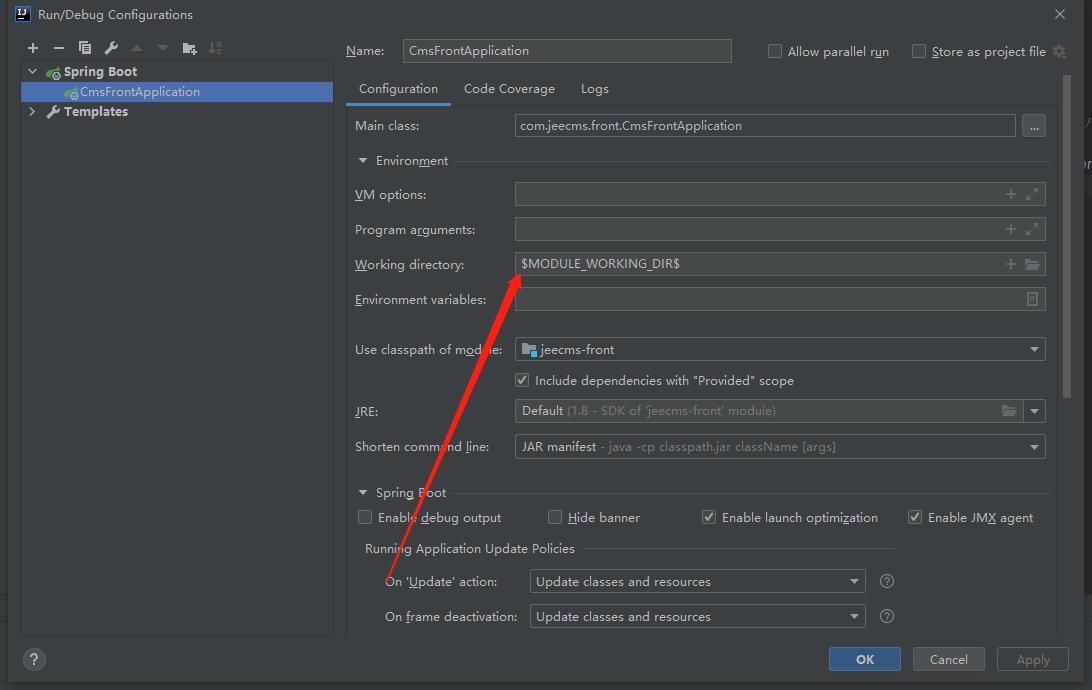The width and height of the screenshot is (1092, 690).
Task: Open Environment variables editor icon
Action: point(1032,299)
